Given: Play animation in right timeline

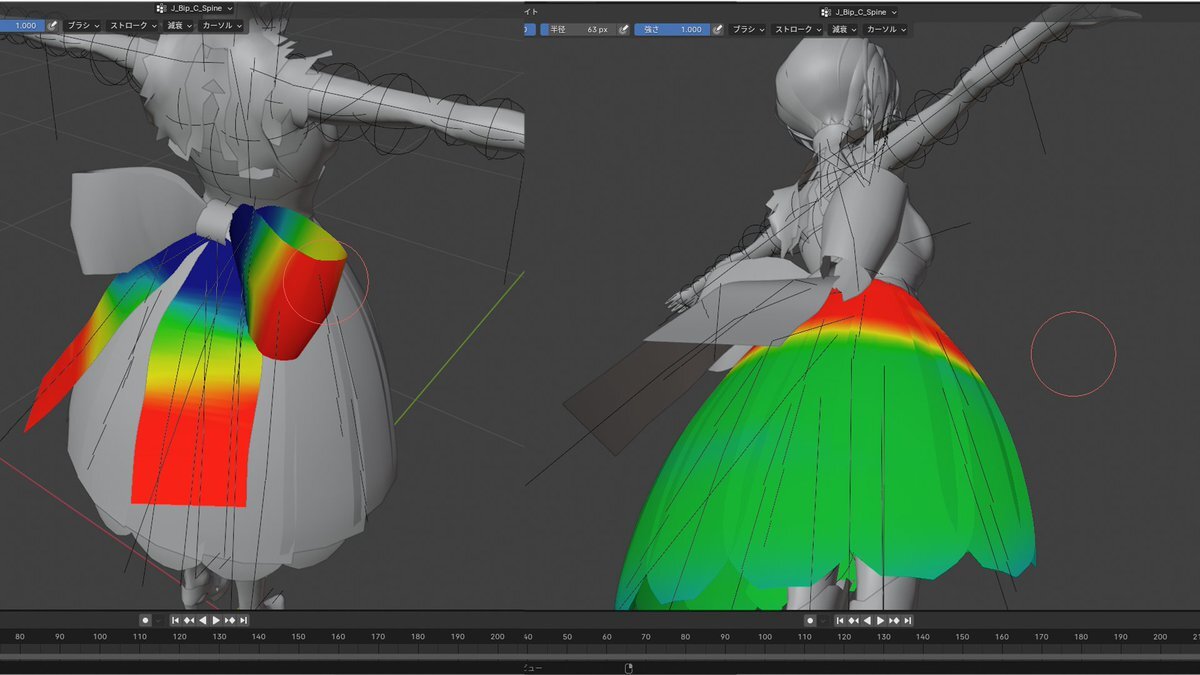Looking at the screenshot, I should point(881,620).
